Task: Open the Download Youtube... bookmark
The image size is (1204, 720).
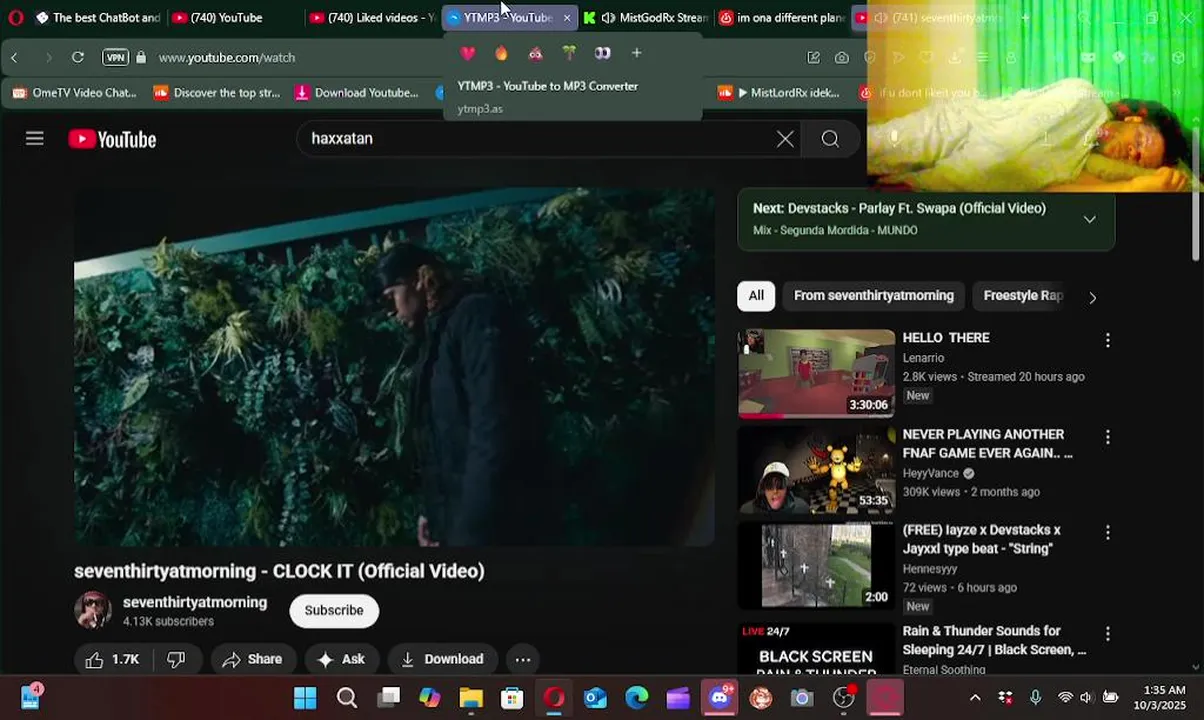Action: tap(357, 93)
